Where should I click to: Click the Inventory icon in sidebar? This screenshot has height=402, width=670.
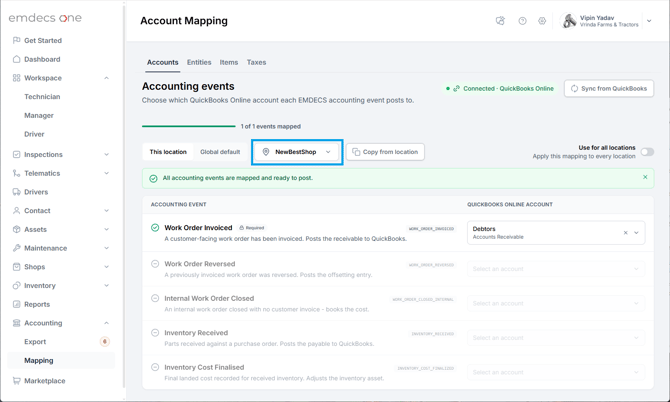click(16, 285)
